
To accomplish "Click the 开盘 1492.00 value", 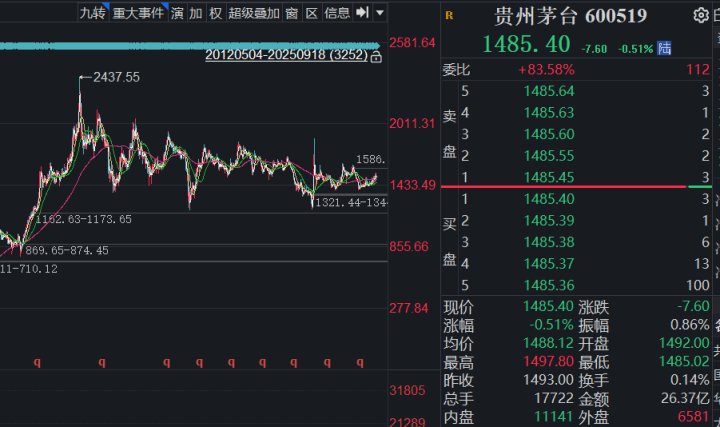I will [x=684, y=343].
